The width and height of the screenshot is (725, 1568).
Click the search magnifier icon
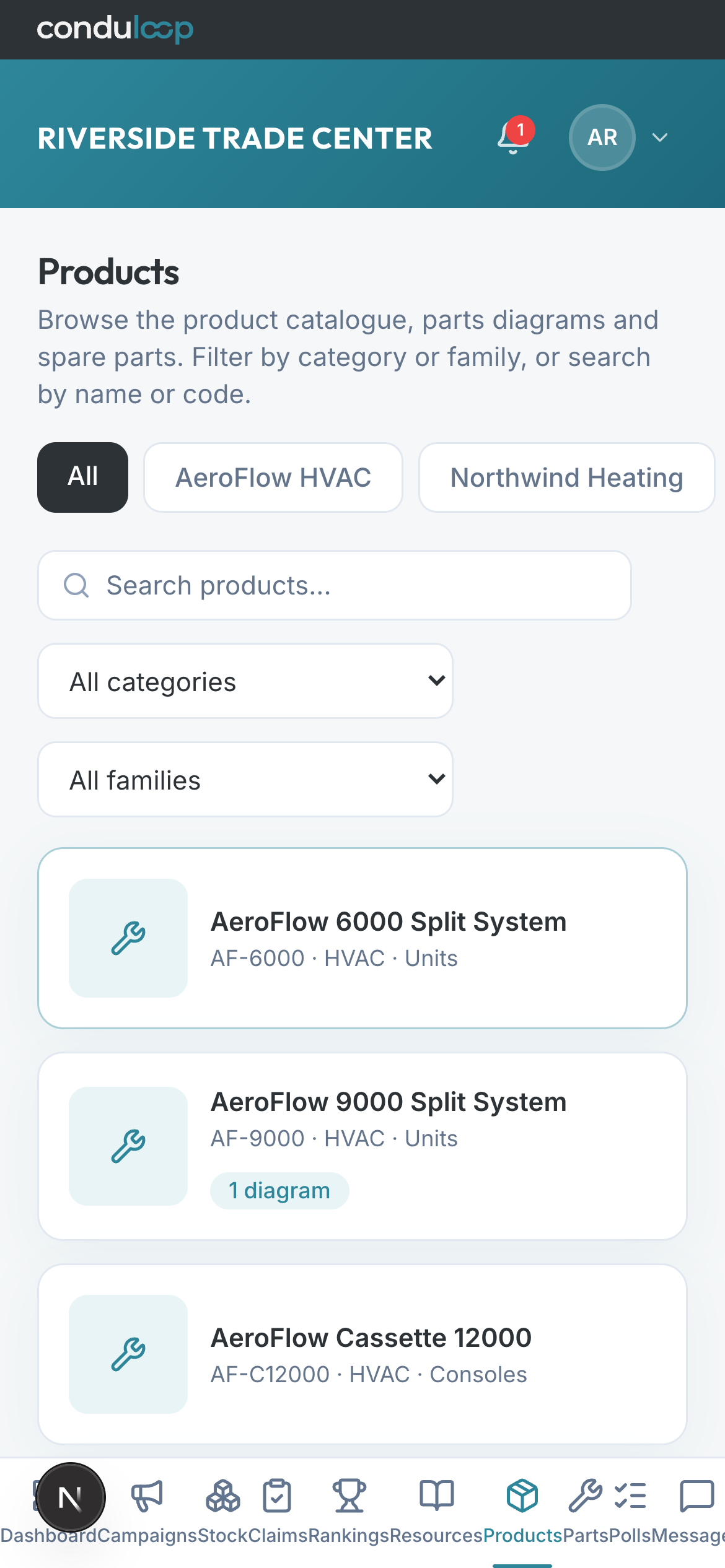tap(76, 585)
